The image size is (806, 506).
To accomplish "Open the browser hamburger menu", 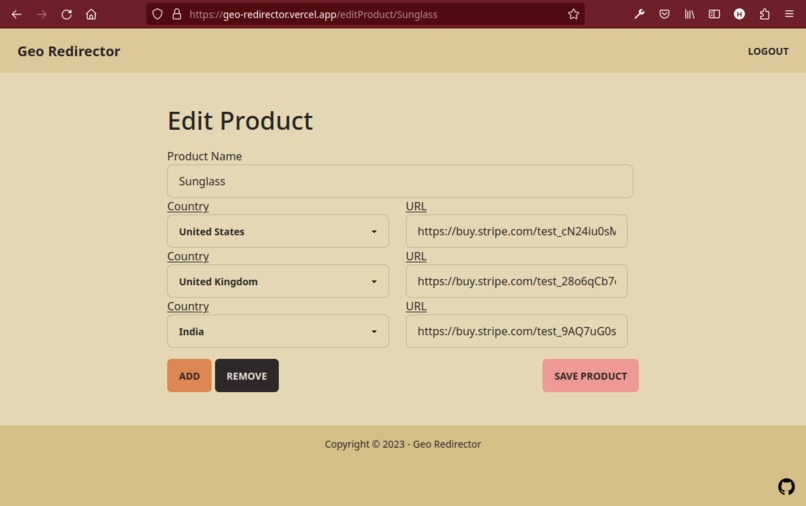I will [x=789, y=14].
